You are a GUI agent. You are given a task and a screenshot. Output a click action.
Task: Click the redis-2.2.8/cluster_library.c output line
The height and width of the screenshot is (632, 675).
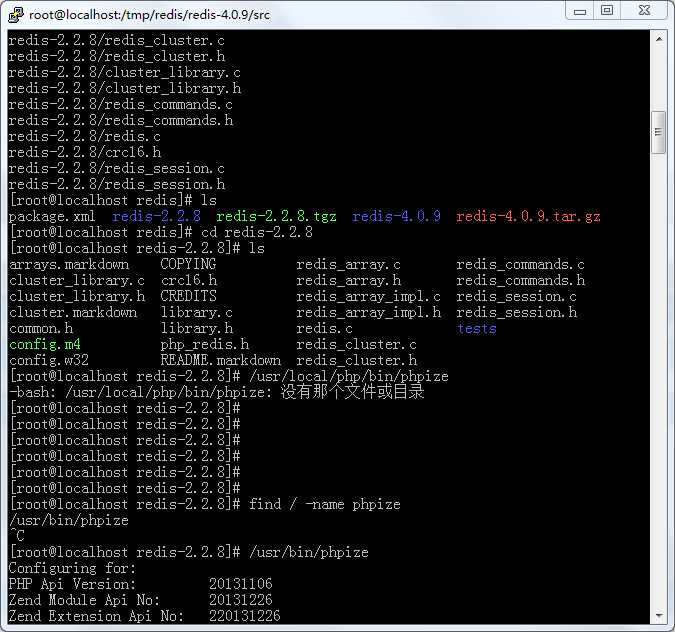point(124,72)
